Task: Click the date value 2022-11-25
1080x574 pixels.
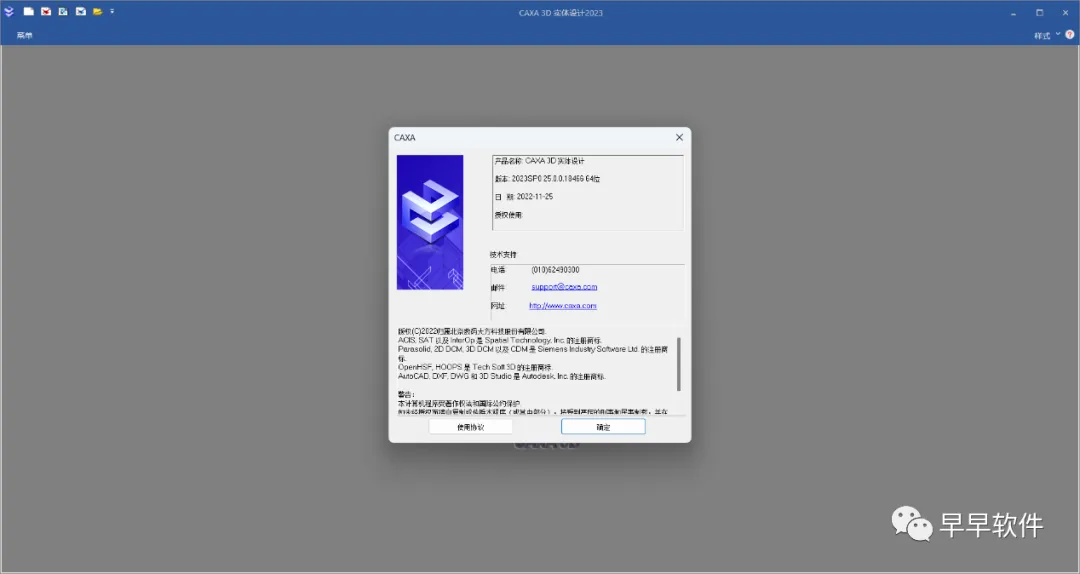Action: coord(534,196)
